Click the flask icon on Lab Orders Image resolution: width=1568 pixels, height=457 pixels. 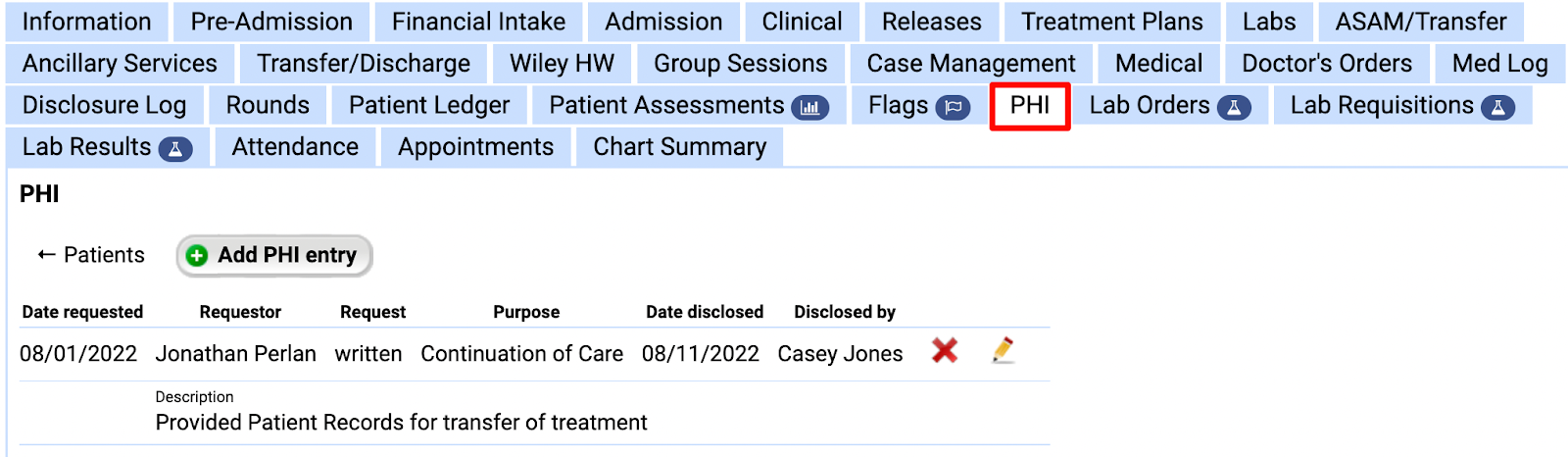1234,107
